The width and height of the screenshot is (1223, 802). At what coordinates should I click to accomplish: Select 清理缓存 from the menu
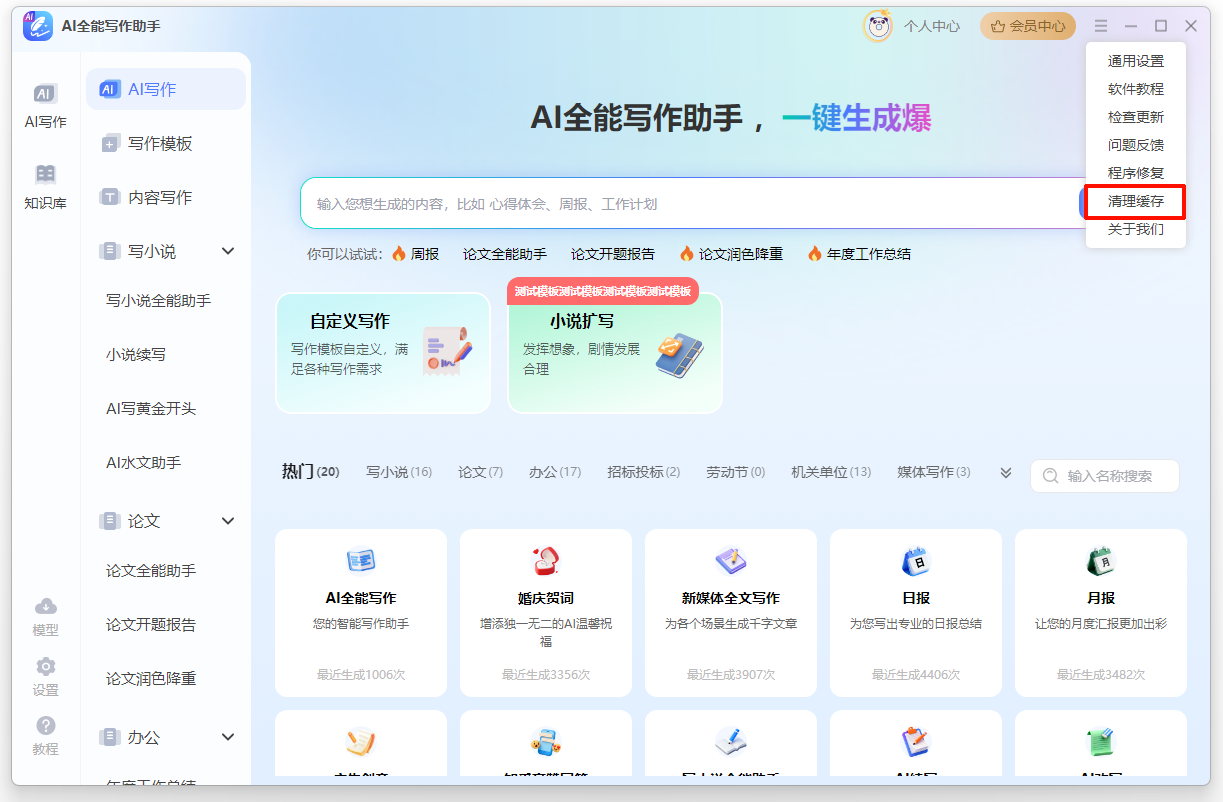pos(1135,201)
